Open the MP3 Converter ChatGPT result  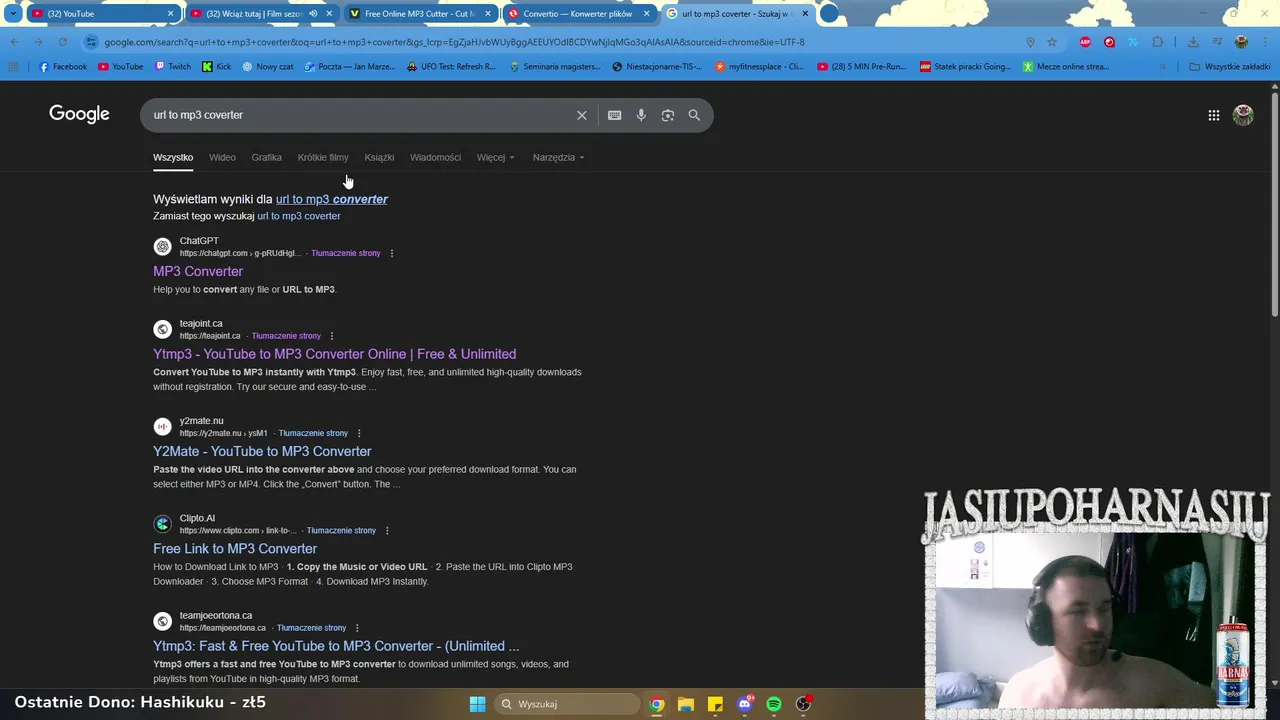pos(198,271)
